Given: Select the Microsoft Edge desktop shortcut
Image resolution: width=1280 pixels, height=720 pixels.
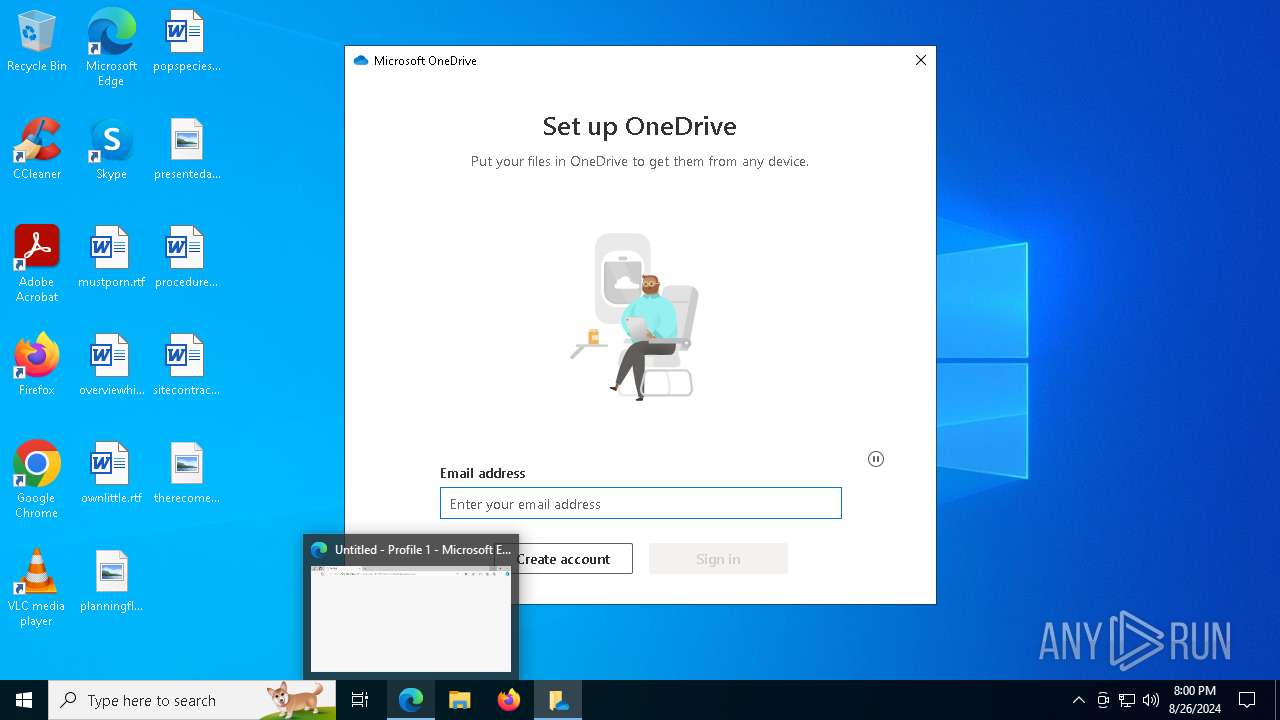Looking at the screenshot, I should 111,47.
